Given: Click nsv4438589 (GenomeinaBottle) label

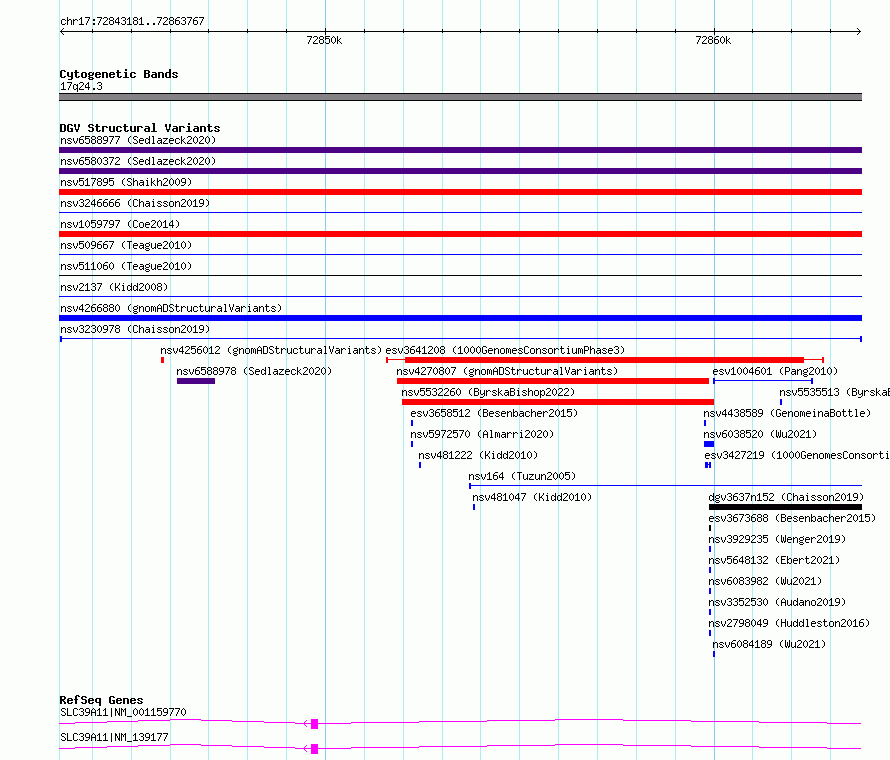Looking at the screenshot, I should (x=787, y=413).
